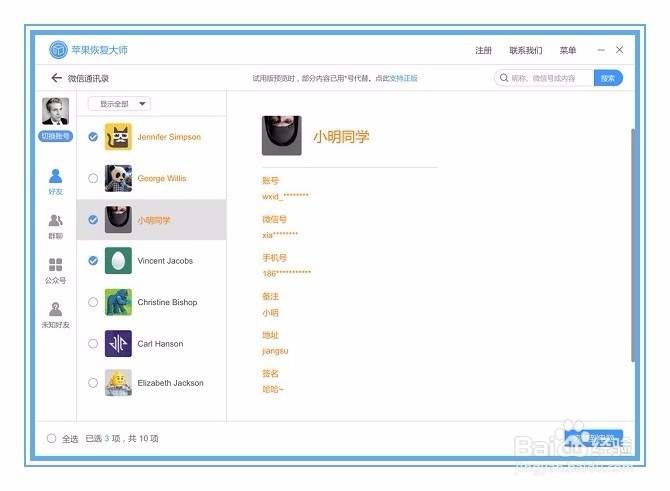Viewport: 670px width, 491px height.
Task: Select Vincent Jacobs name in contact list
Action: click(165, 261)
